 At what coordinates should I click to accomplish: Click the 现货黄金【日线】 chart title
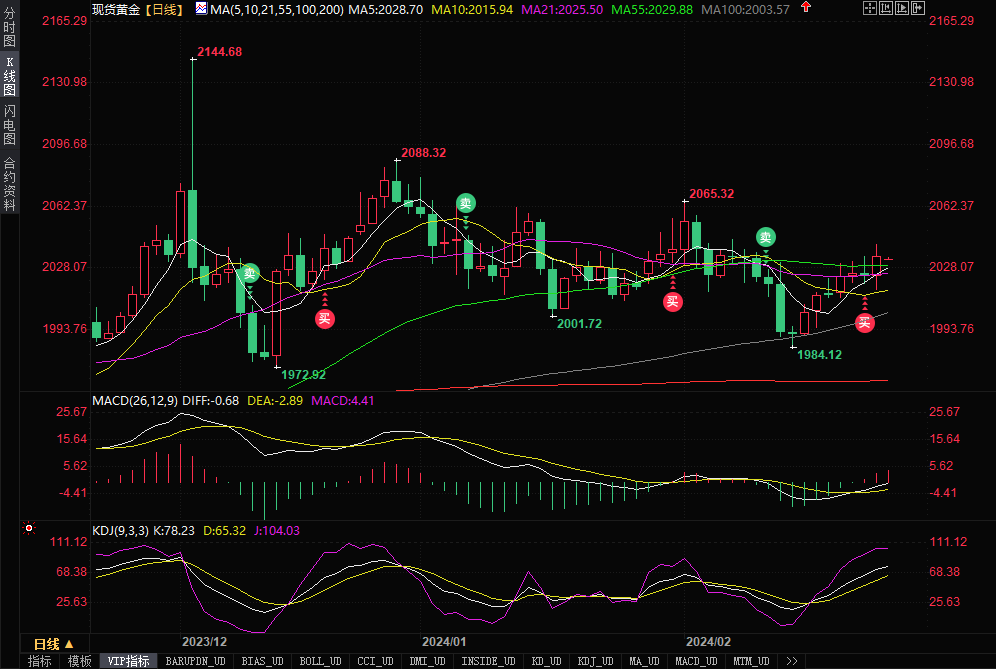click(138, 10)
